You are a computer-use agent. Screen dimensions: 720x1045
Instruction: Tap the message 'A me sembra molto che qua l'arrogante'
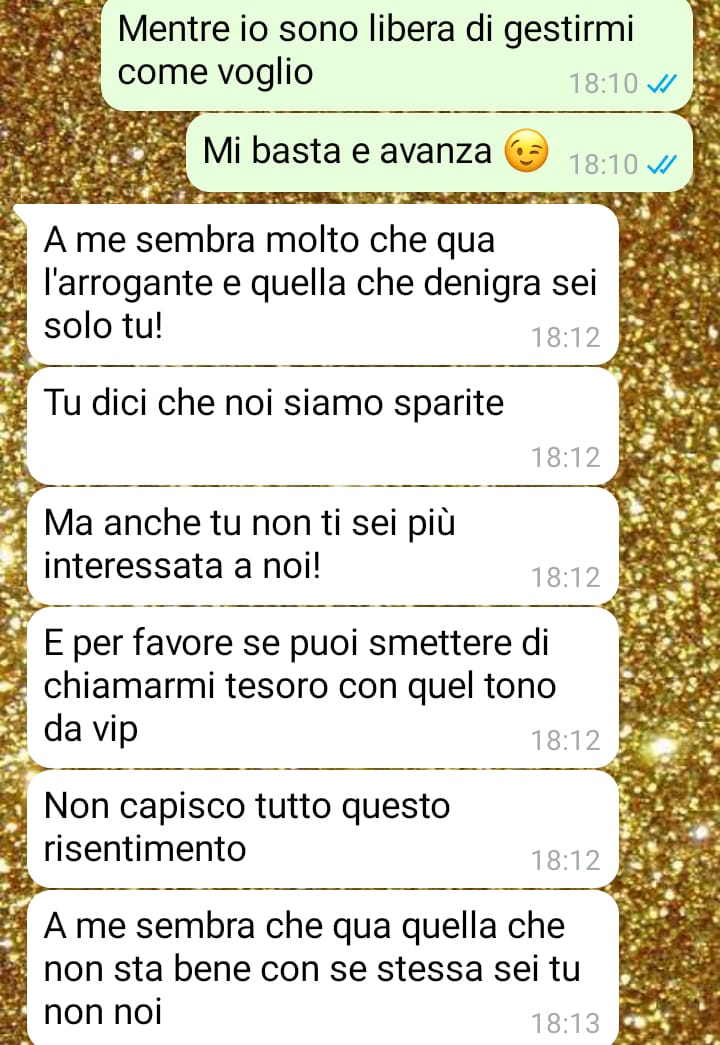coord(323,285)
